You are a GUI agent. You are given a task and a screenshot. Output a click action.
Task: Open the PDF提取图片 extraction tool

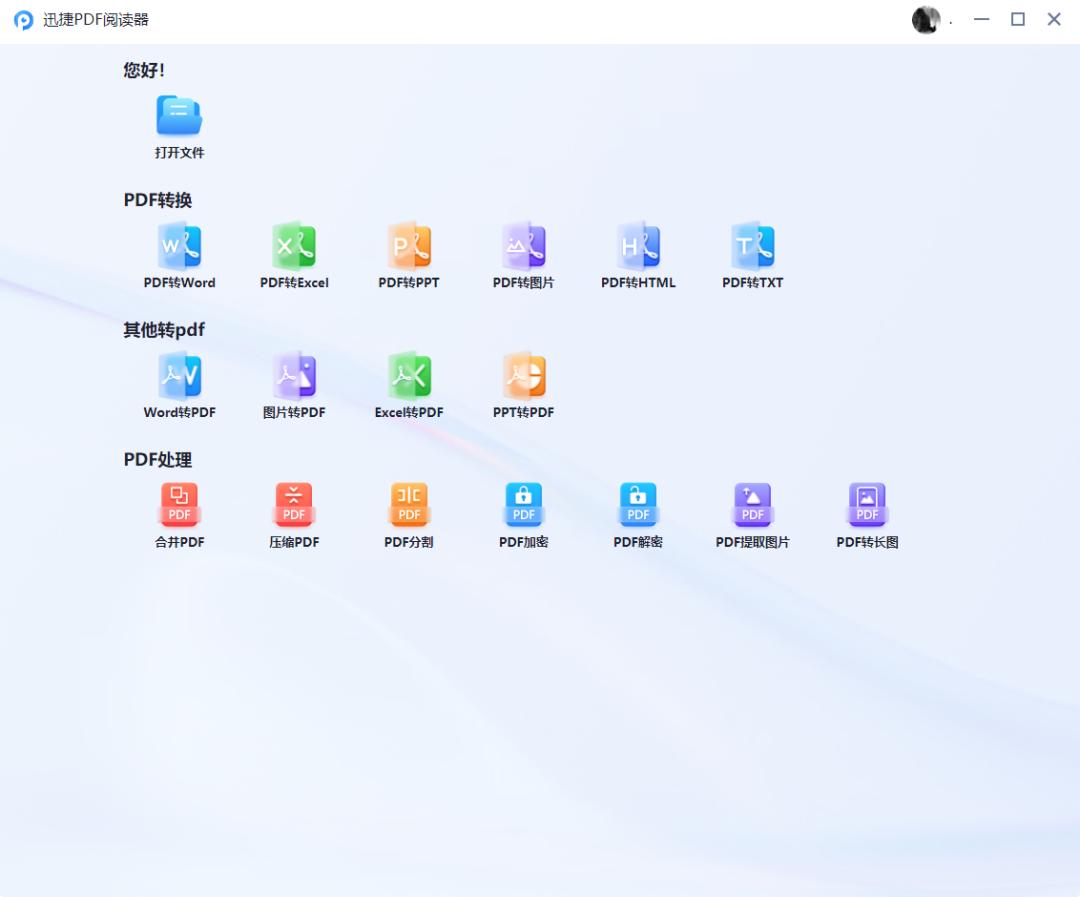pyautogui.click(x=752, y=513)
